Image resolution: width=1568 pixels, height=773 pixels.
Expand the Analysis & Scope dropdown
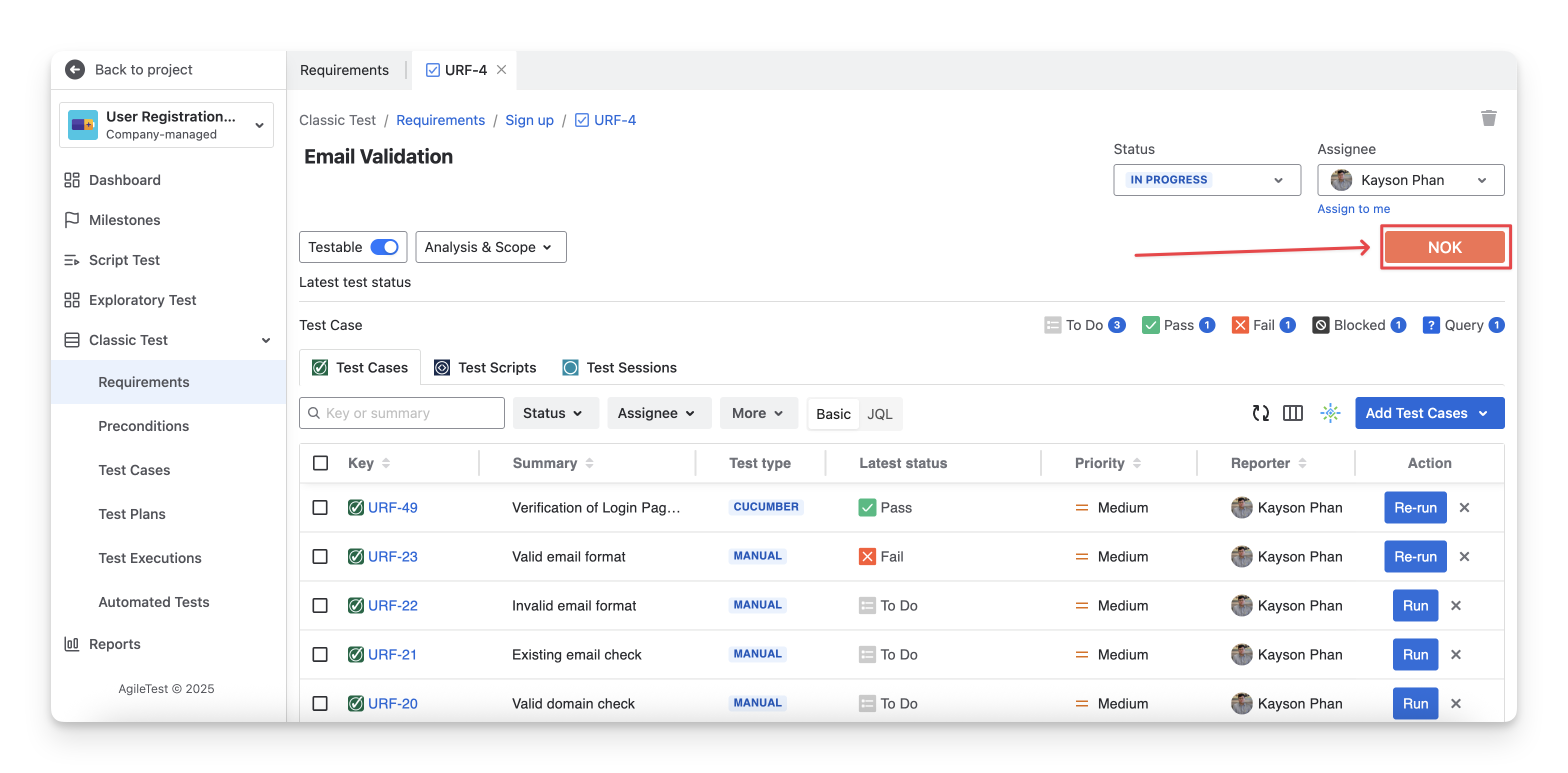tap(490, 247)
